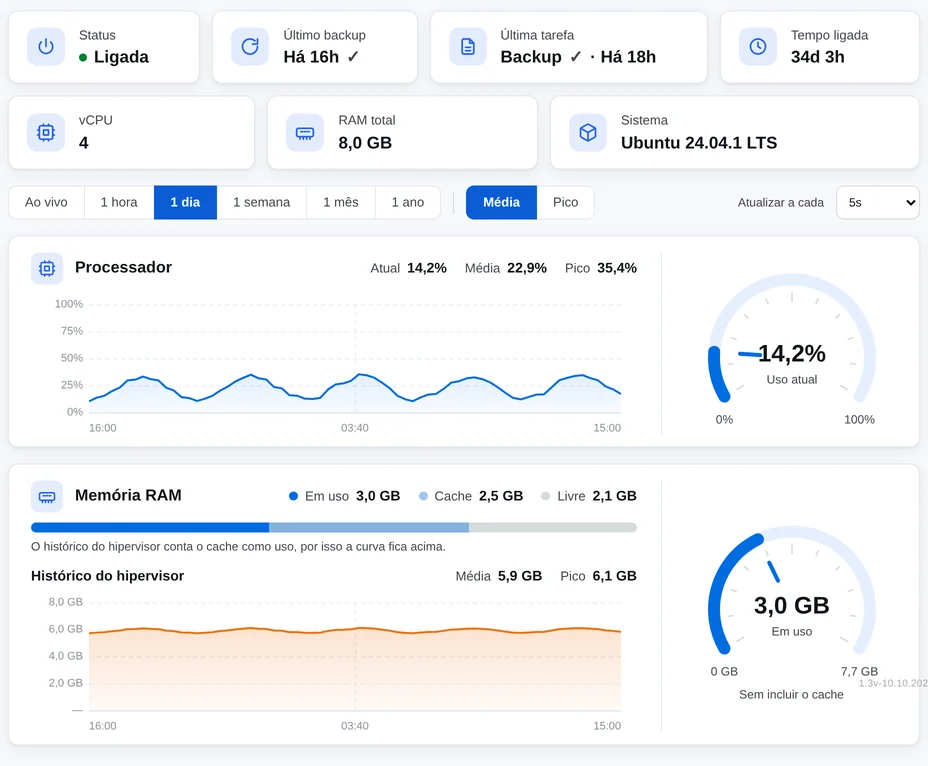The height and width of the screenshot is (766, 928).
Task: Click the gray Livre legend dot
Action: [546, 496]
